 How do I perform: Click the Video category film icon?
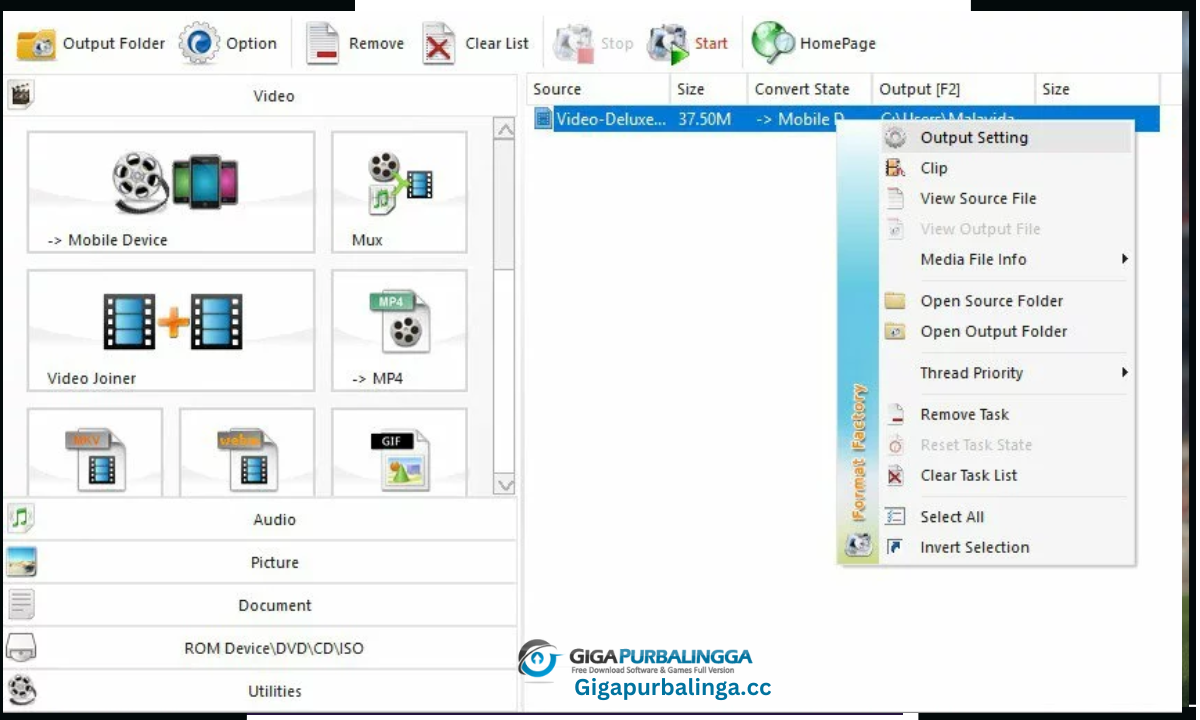(20, 96)
